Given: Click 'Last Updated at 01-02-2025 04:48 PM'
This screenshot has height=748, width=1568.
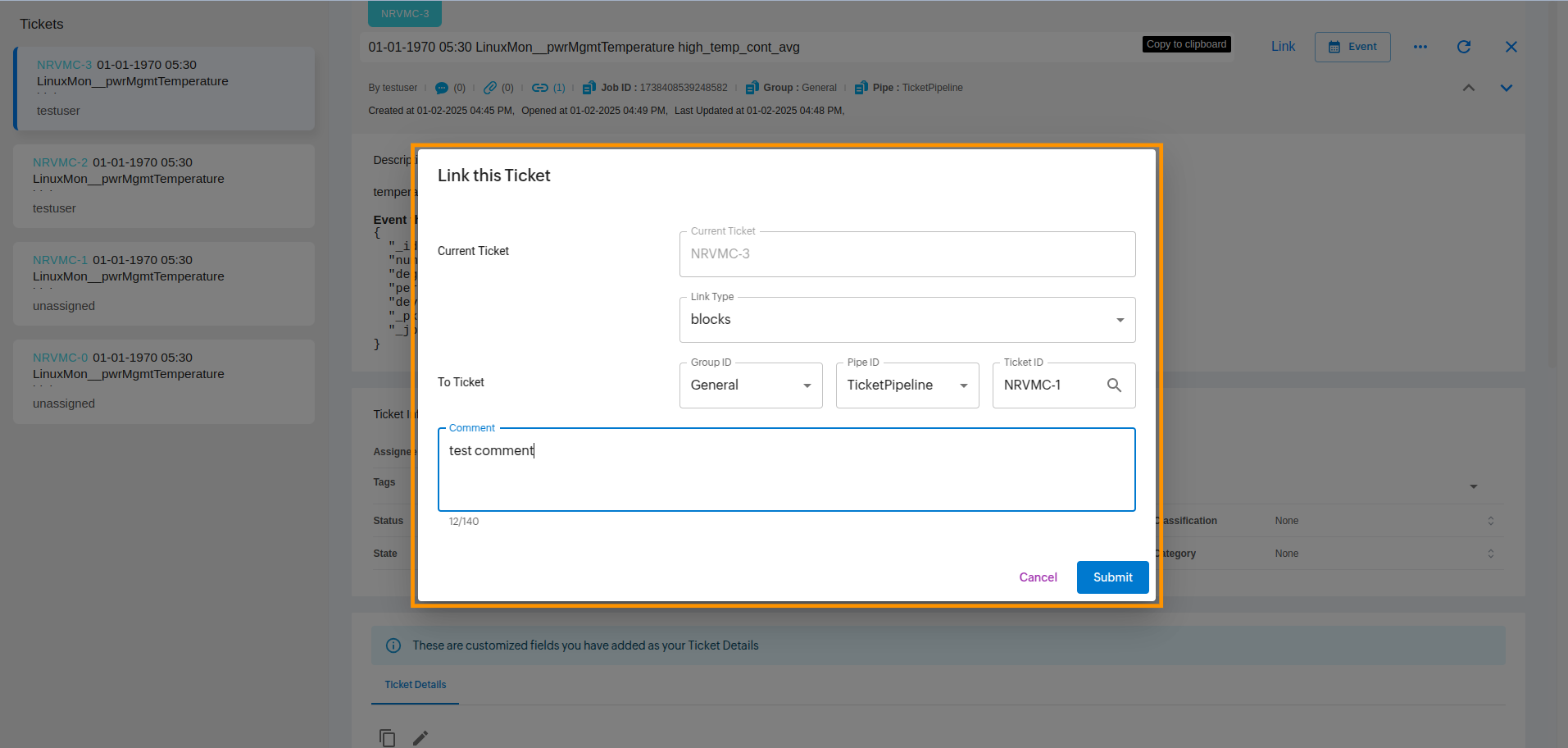Looking at the screenshot, I should click(759, 111).
